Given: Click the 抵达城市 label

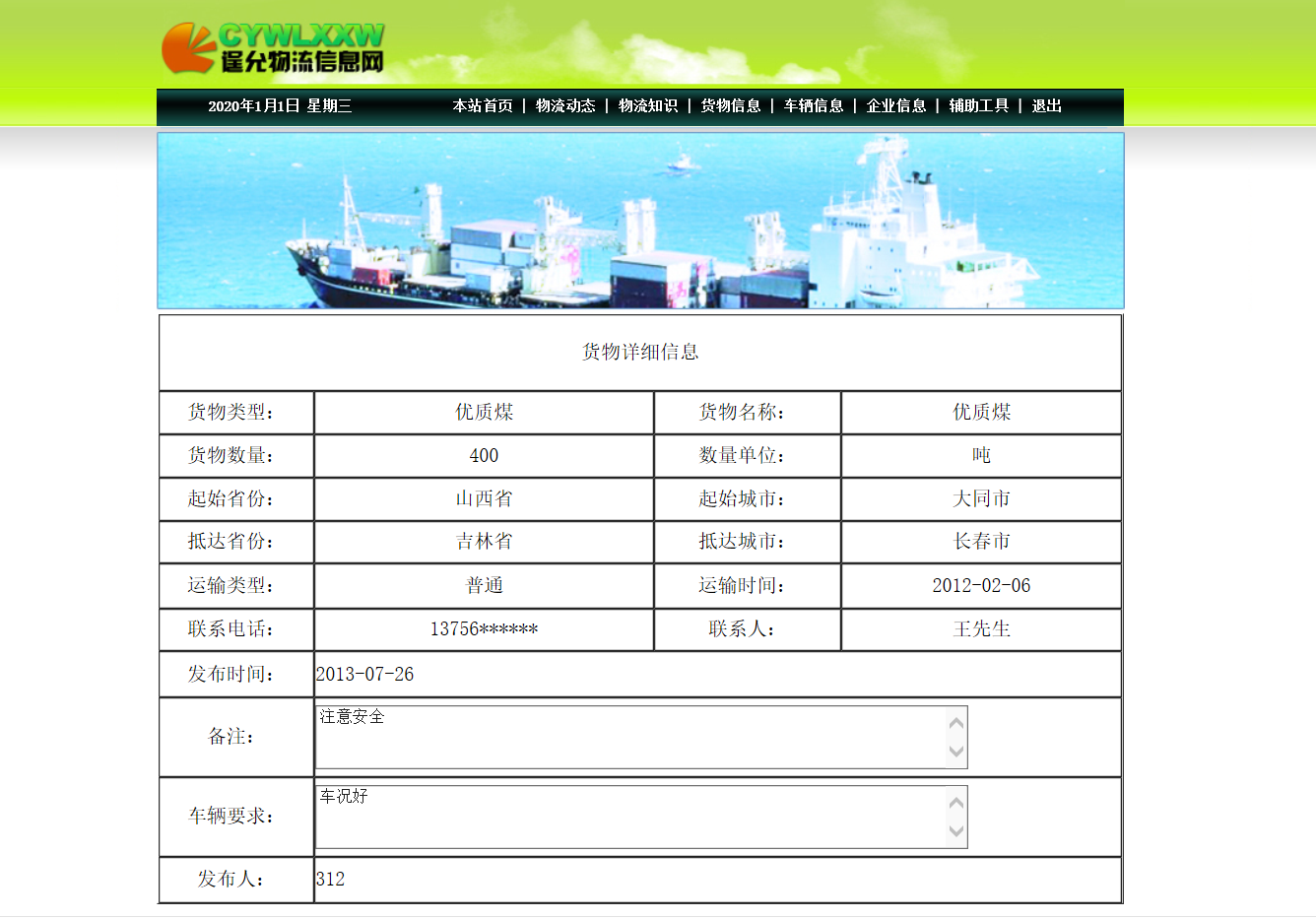Looking at the screenshot, I should tap(743, 541).
